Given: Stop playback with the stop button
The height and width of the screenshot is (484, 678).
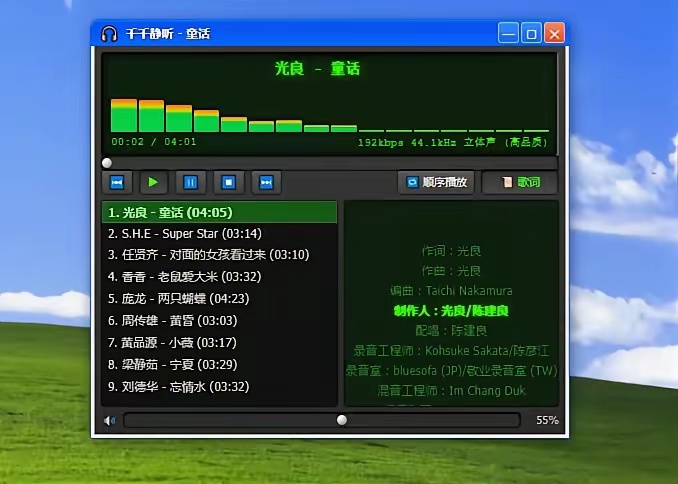Looking at the screenshot, I should [228, 182].
